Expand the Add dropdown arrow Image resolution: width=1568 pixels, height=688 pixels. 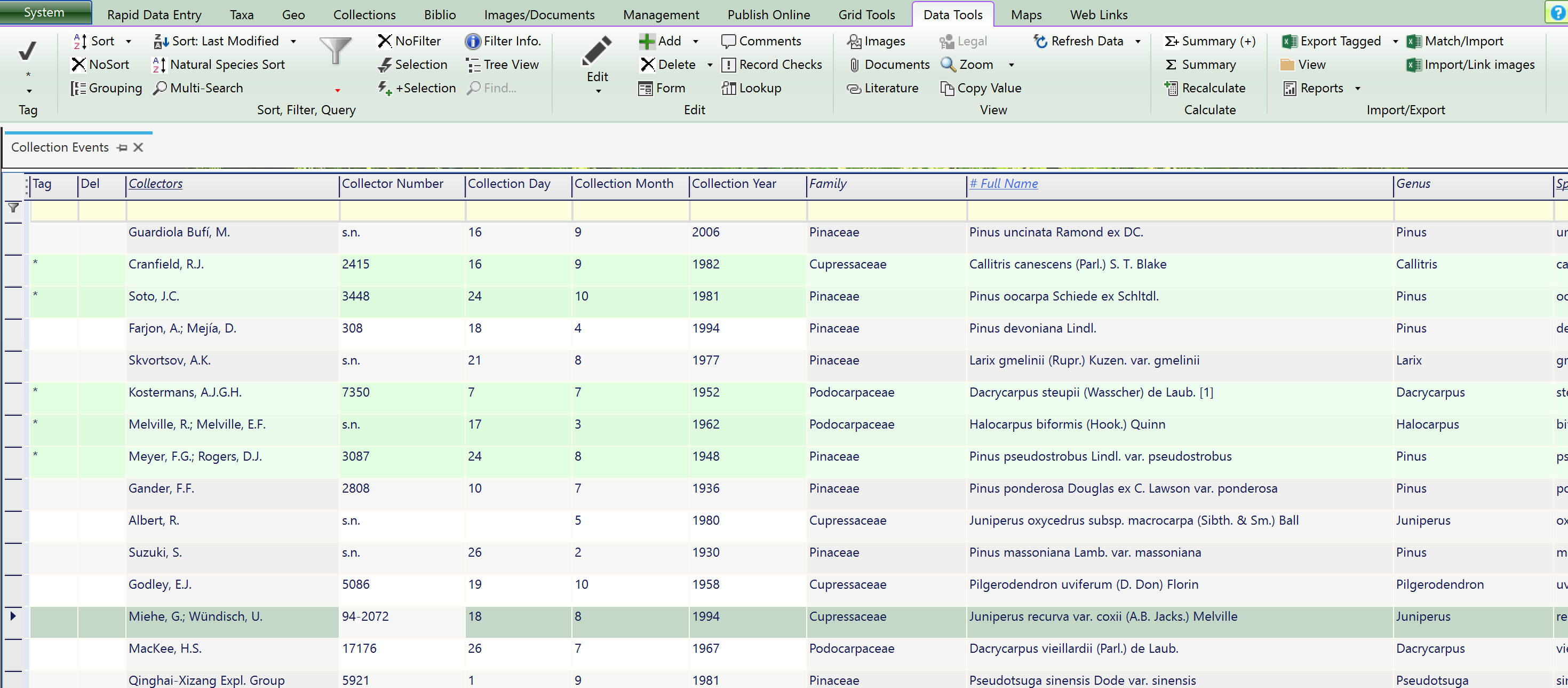coord(696,42)
